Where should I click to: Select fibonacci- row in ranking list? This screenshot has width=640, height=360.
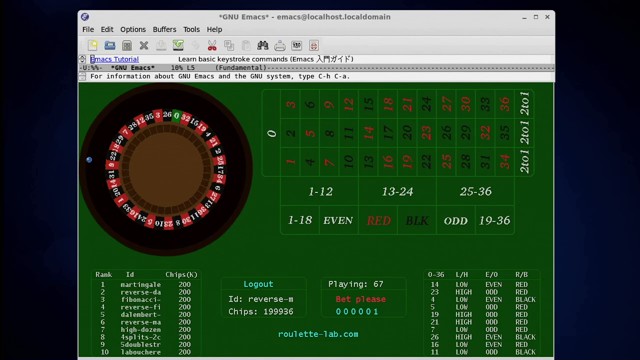140,300
